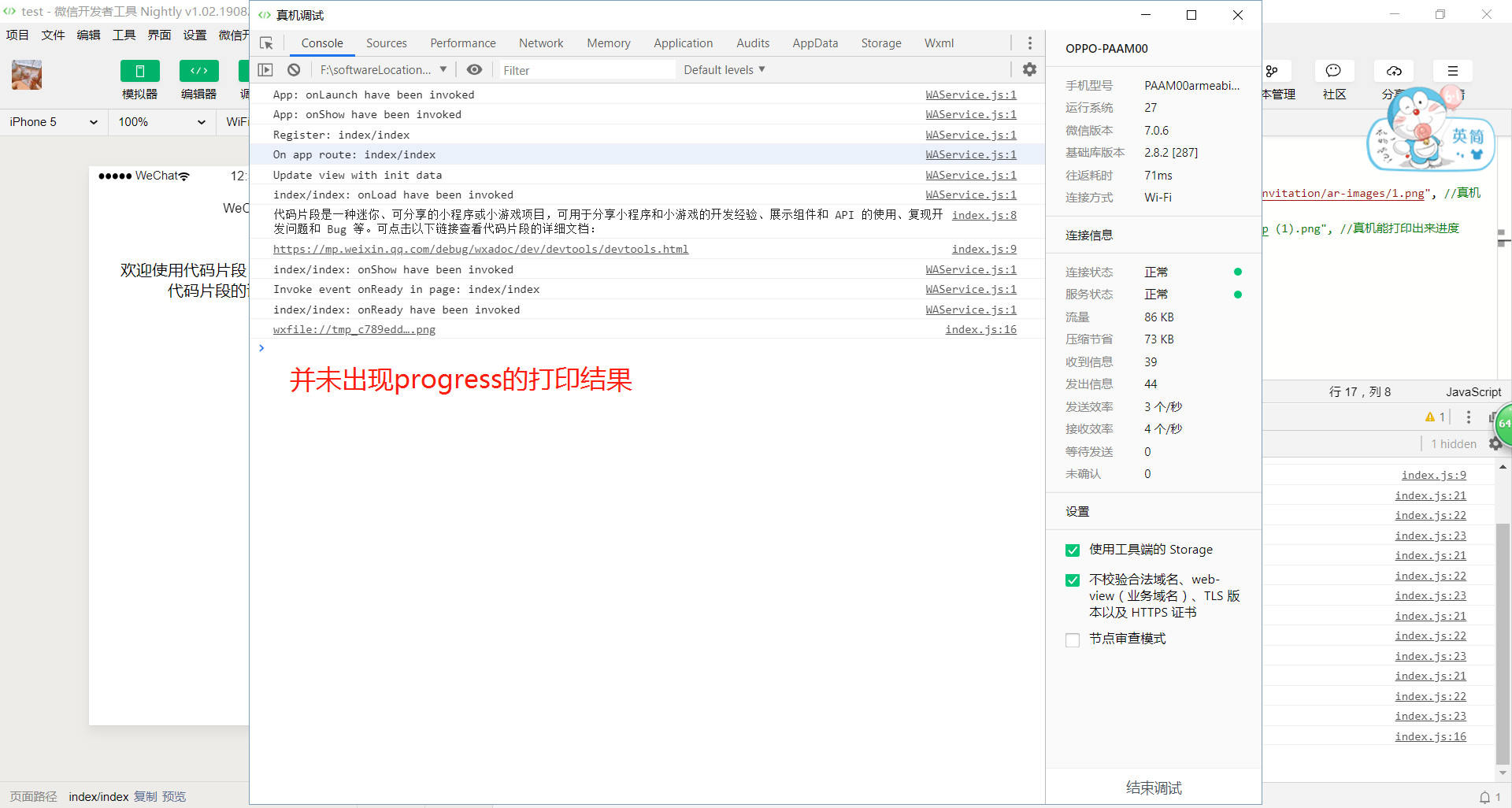The height and width of the screenshot is (808, 1512).
Task: Open the Application tab
Action: pyautogui.click(x=684, y=43)
